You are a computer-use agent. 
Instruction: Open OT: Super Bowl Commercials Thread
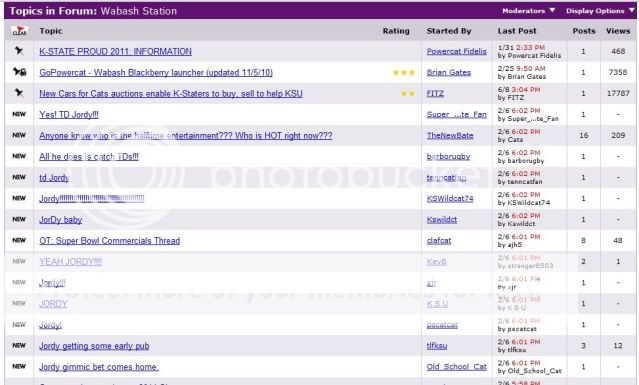coord(110,241)
